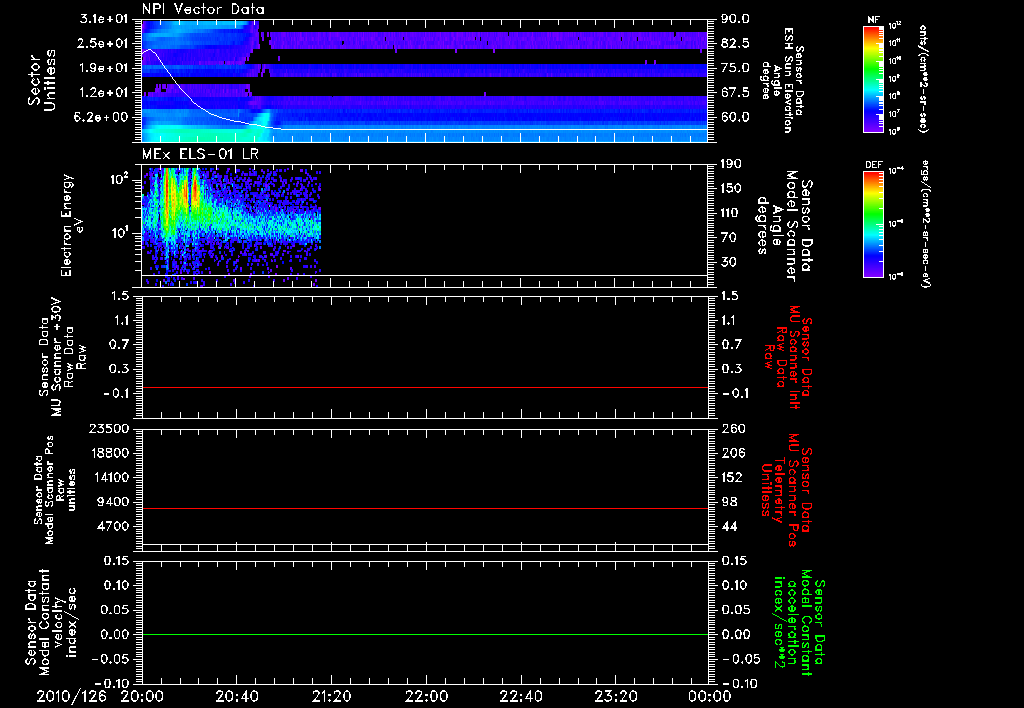Click the 1.9e+01 sector tick label
Image resolution: width=1024 pixels, height=708 pixels.
(104, 68)
